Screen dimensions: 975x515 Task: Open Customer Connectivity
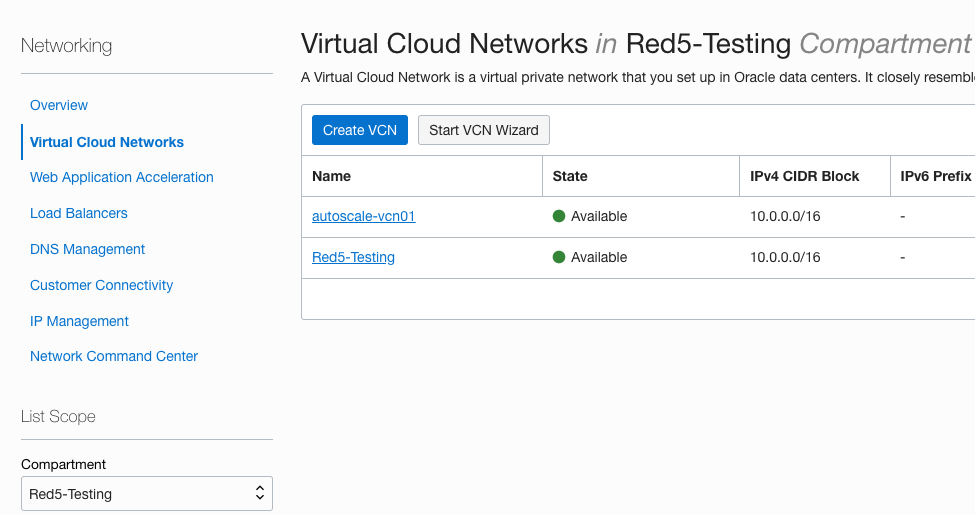click(101, 285)
